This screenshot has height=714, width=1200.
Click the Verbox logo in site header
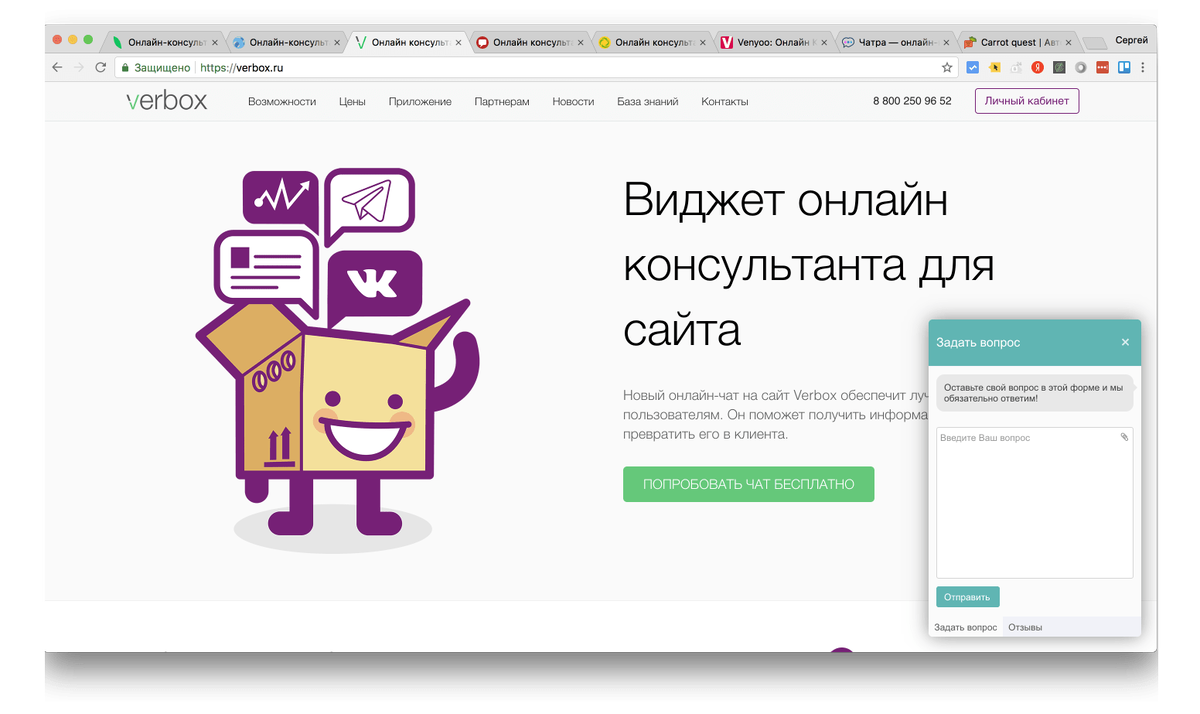pyautogui.click(x=167, y=101)
